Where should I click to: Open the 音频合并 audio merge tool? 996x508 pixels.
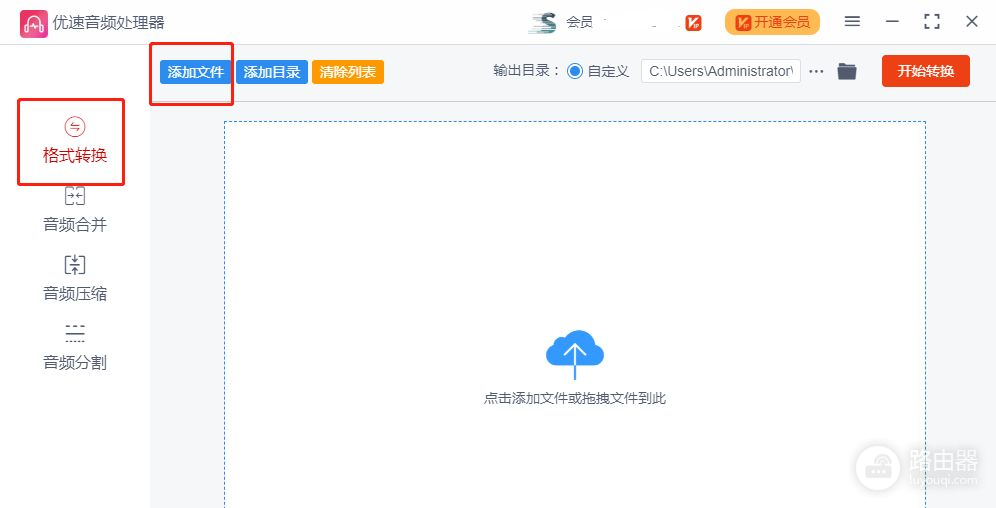74,210
